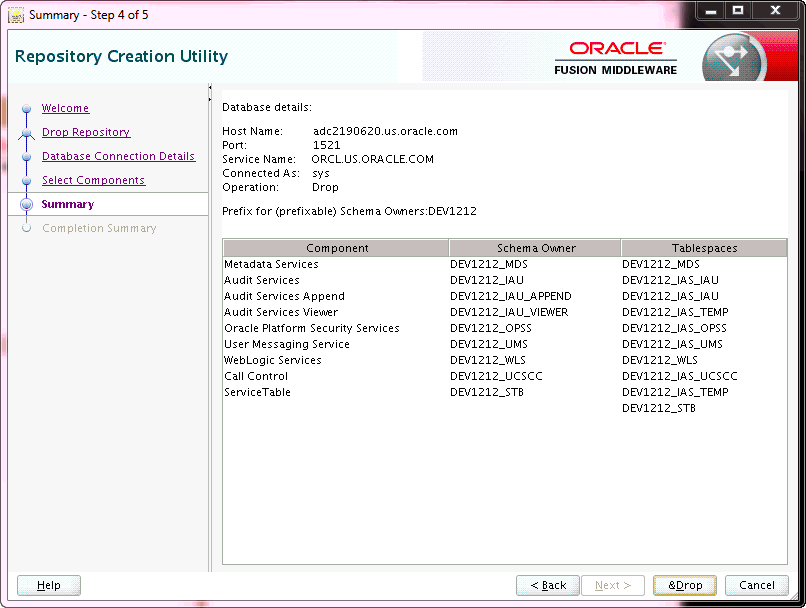Go to Drop Repository step
The image size is (806, 608).
click(x=86, y=132)
